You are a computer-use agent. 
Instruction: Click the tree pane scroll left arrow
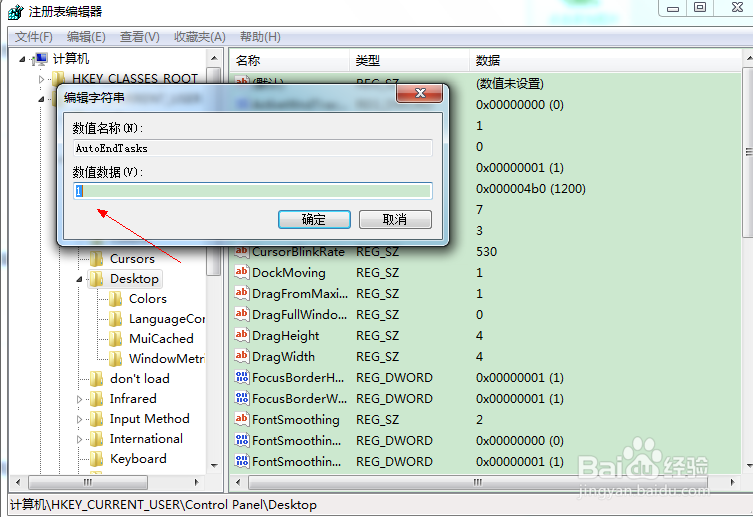click(18, 482)
